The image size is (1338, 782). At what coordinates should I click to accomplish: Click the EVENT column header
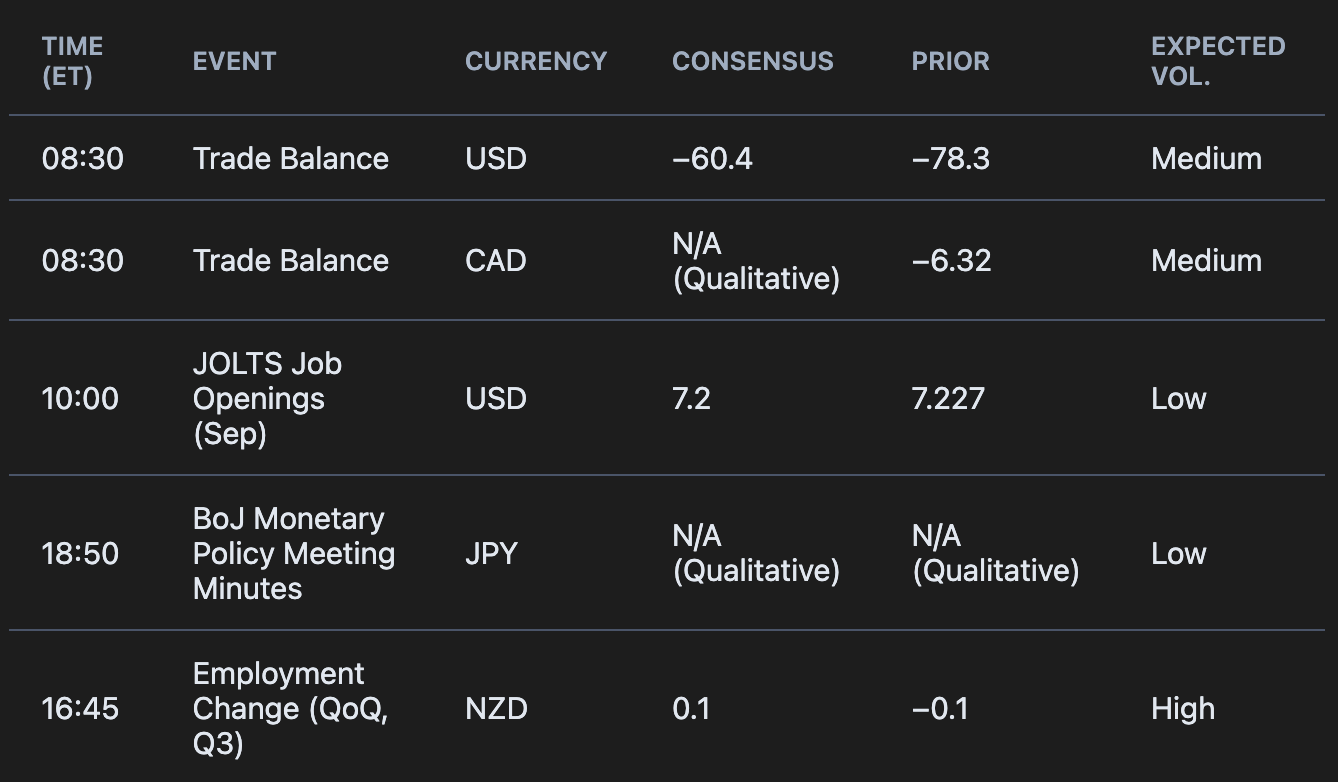pyautogui.click(x=234, y=61)
